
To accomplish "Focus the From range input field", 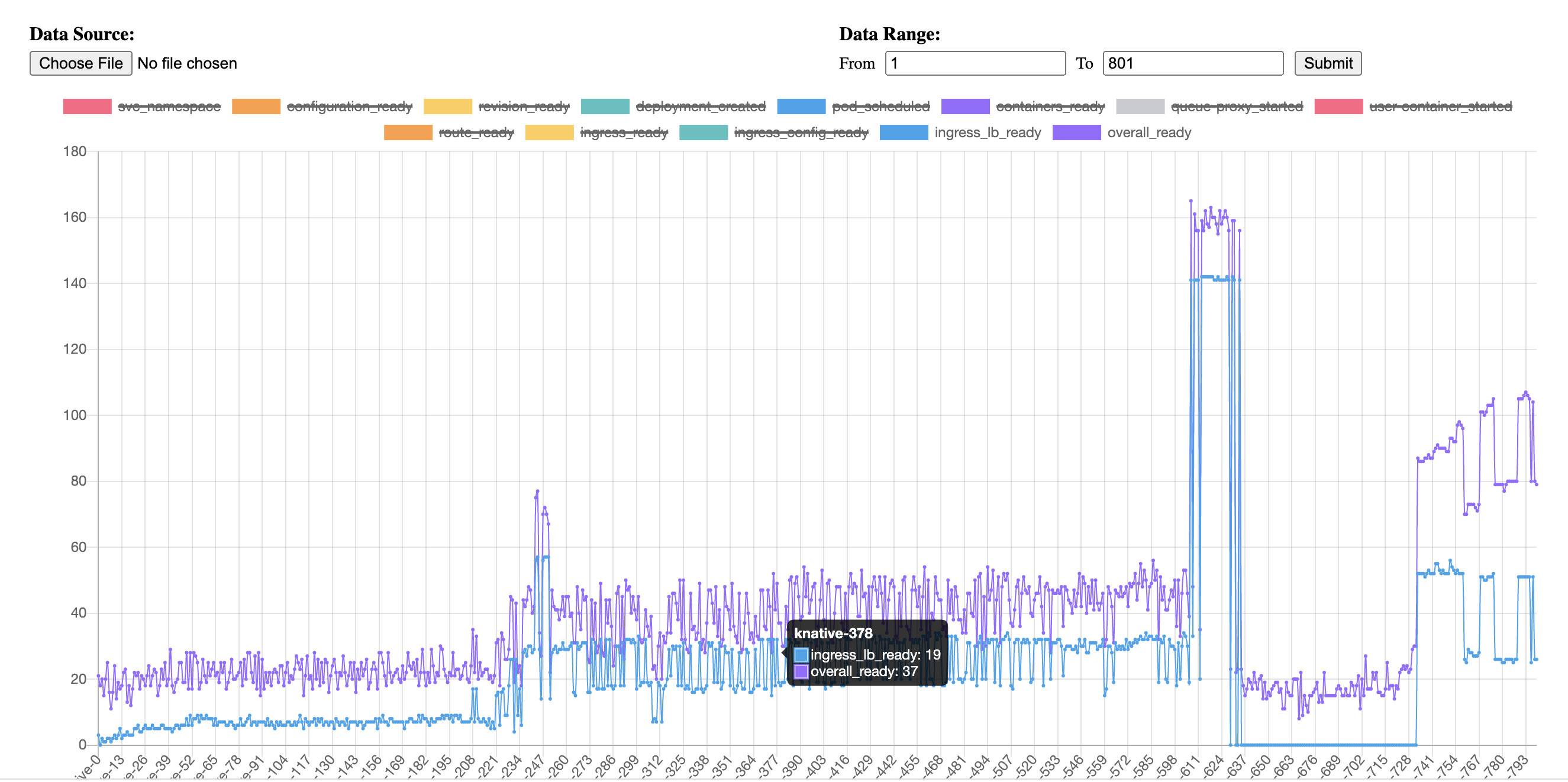I will [x=975, y=63].
